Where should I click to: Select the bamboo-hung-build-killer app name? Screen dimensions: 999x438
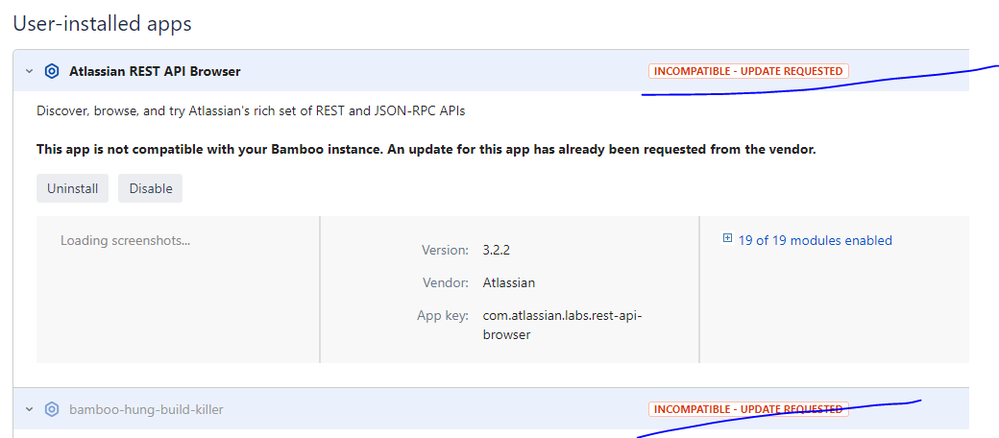[x=146, y=409]
